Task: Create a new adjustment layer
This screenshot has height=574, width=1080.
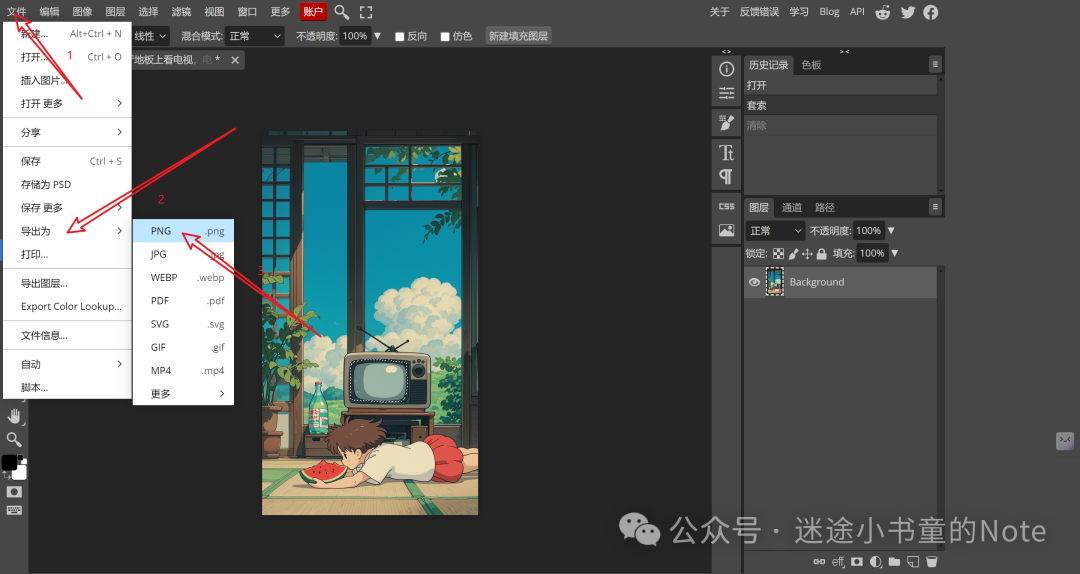Action: point(875,562)
